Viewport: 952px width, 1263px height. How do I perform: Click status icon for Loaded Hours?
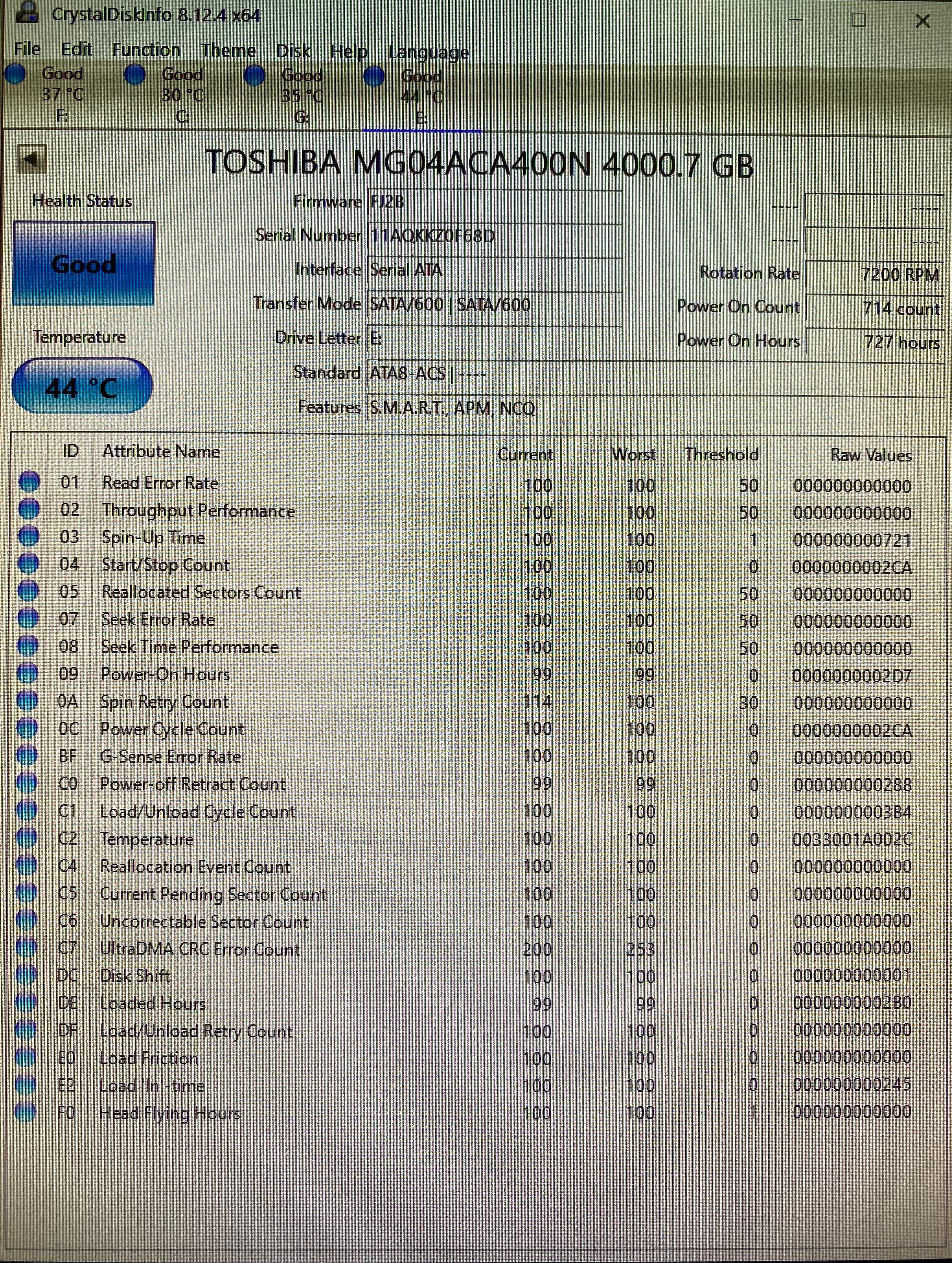(x=26, y=1002)
